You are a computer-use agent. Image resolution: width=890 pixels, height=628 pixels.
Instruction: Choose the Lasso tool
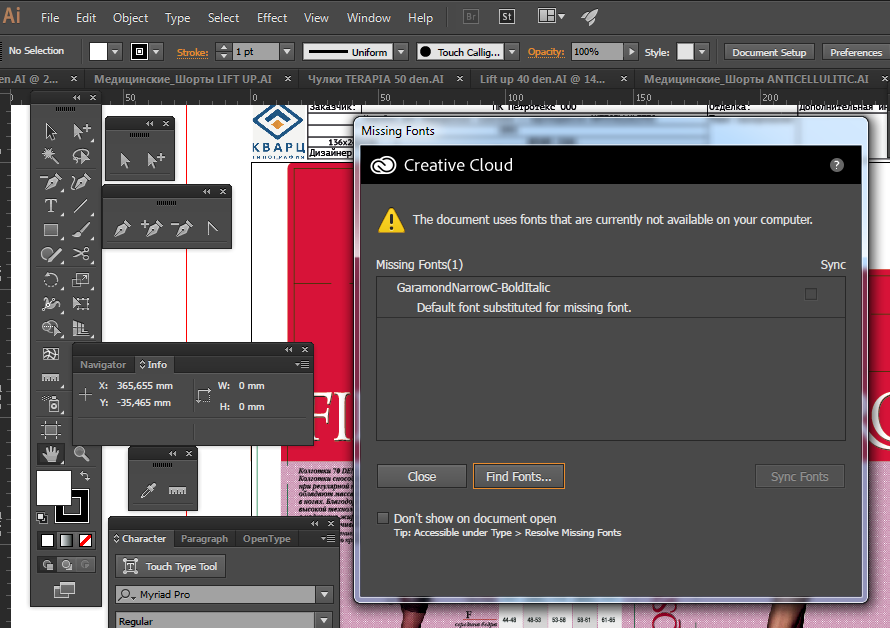81,156
